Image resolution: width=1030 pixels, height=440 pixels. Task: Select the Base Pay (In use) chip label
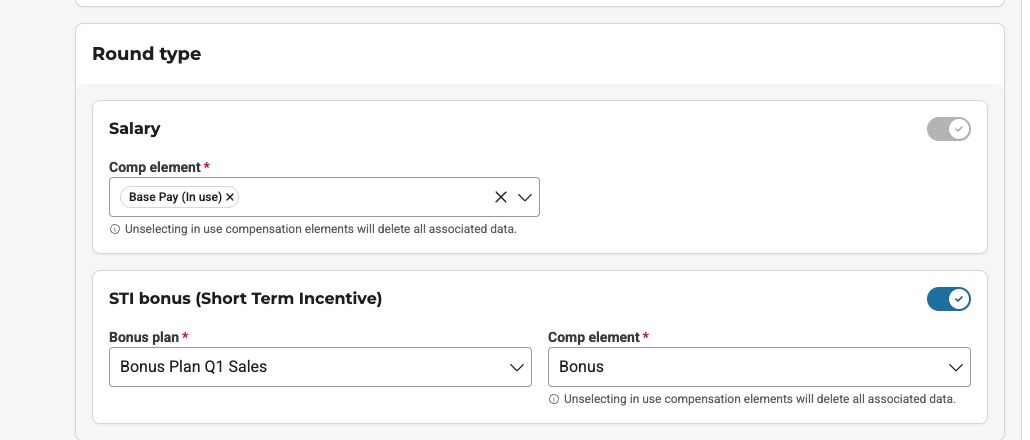click(x=175, y=197)
